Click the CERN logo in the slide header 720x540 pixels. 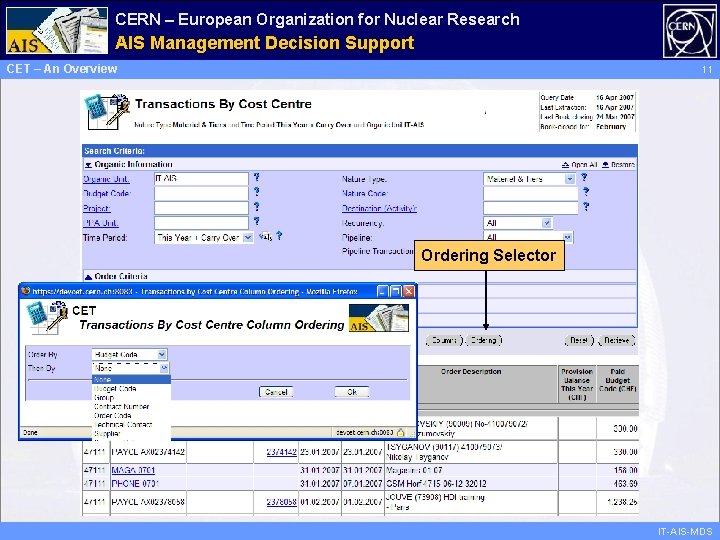click(689, 31)
